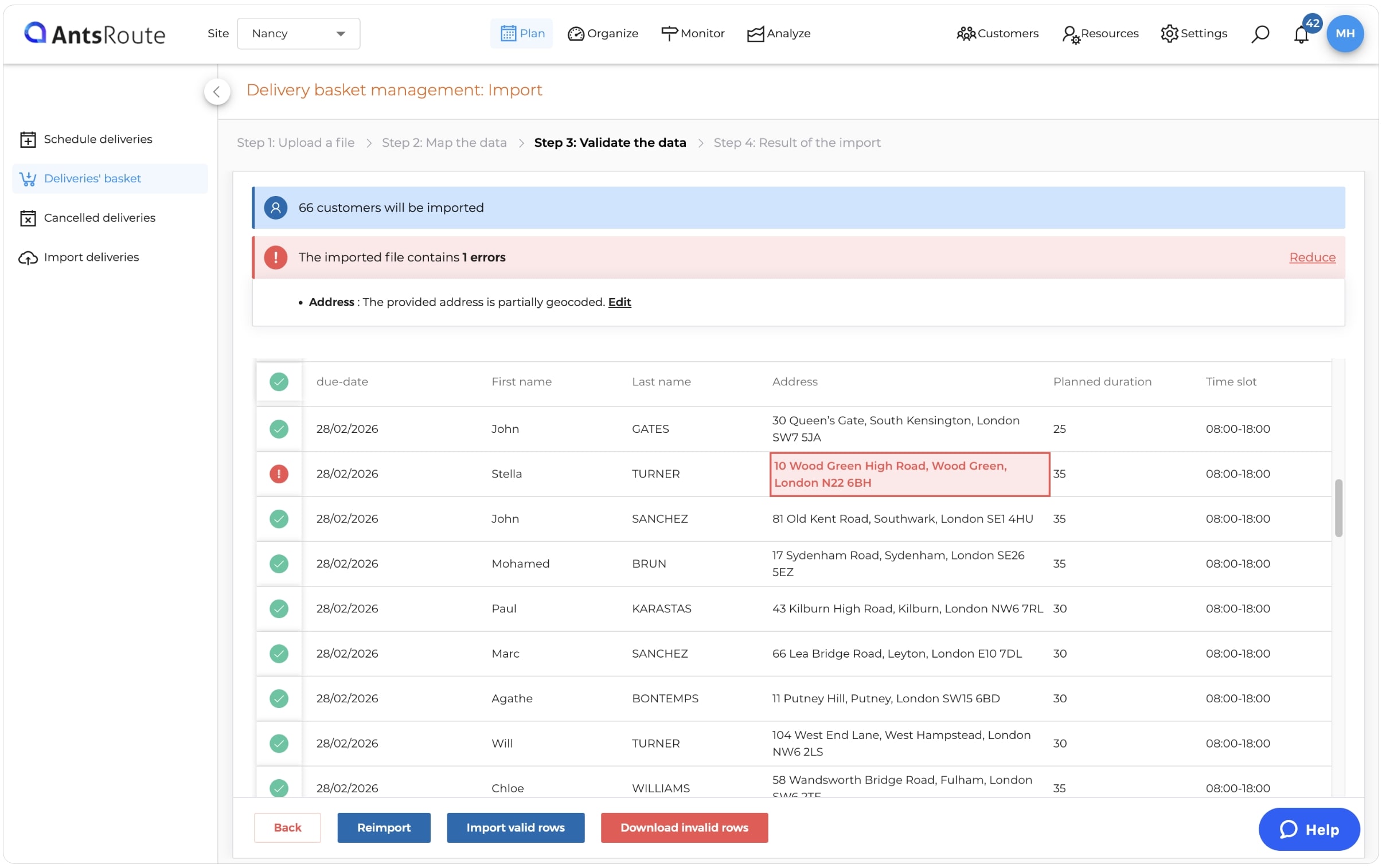Image resolution: width=1382 pixels, height=868 pixels.
Task: Click green check on Marc SANCHEZ row
Action: [x=279, y=653]
